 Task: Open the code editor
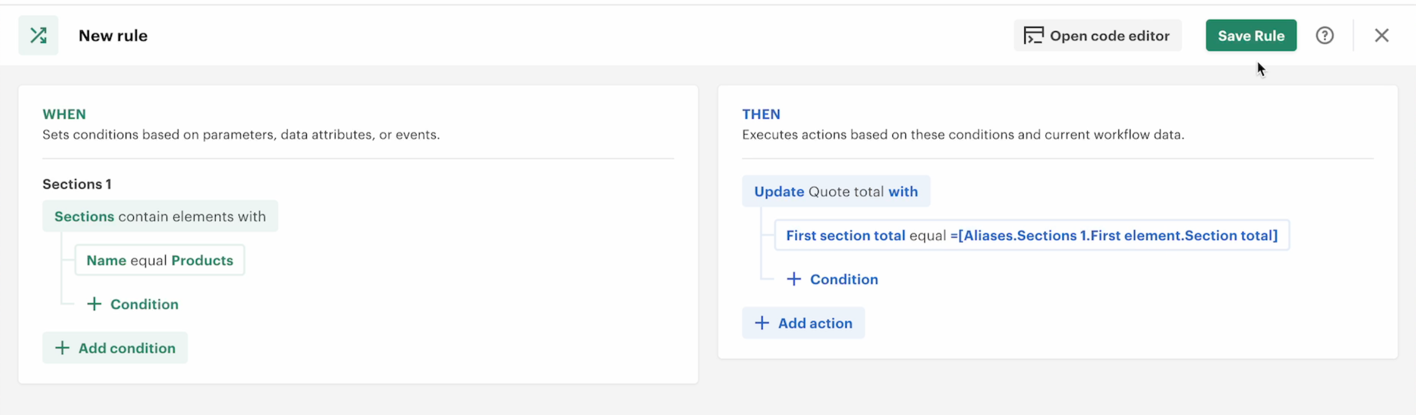[x=1097, y=36]
